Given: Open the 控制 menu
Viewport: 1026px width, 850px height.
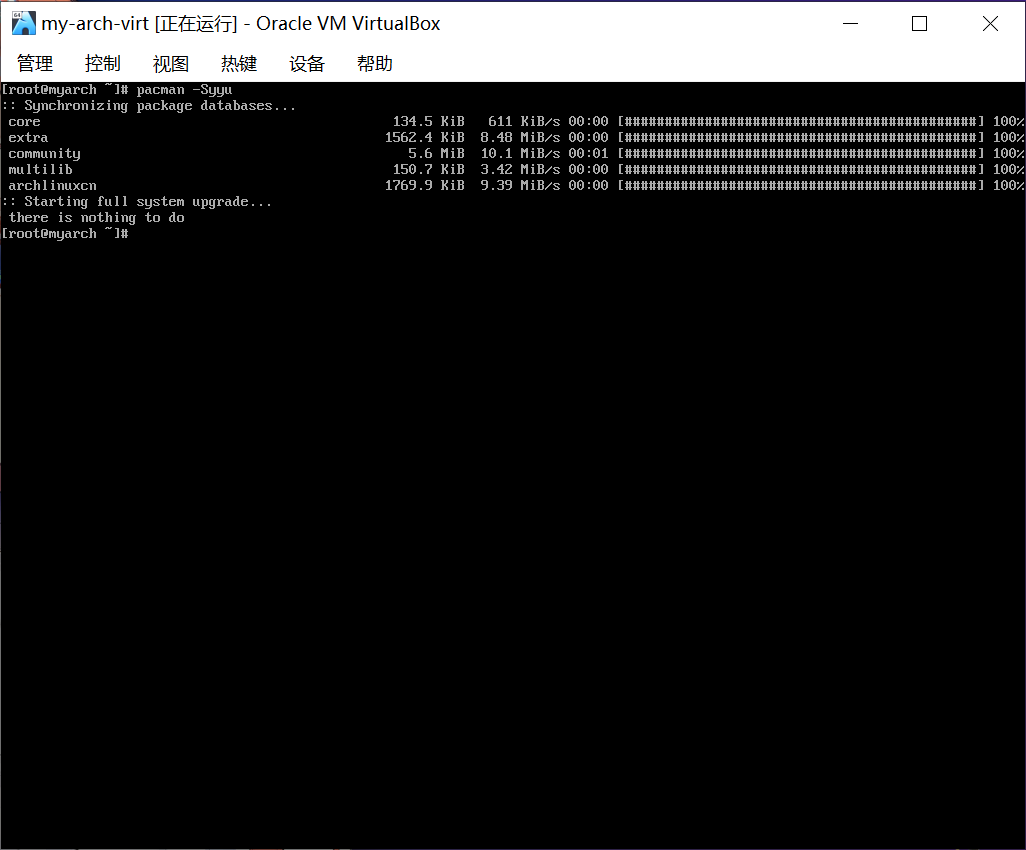Looking at the screenshot, I should (103, 64).
